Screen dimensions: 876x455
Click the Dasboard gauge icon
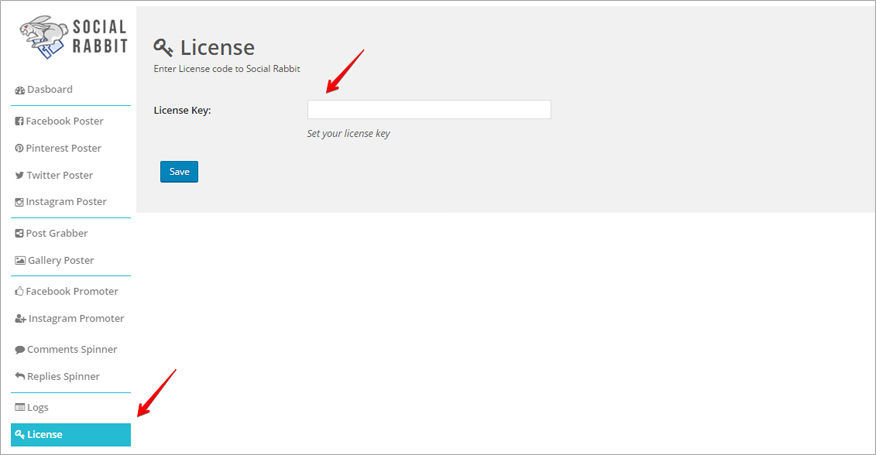tap(20, 90)
